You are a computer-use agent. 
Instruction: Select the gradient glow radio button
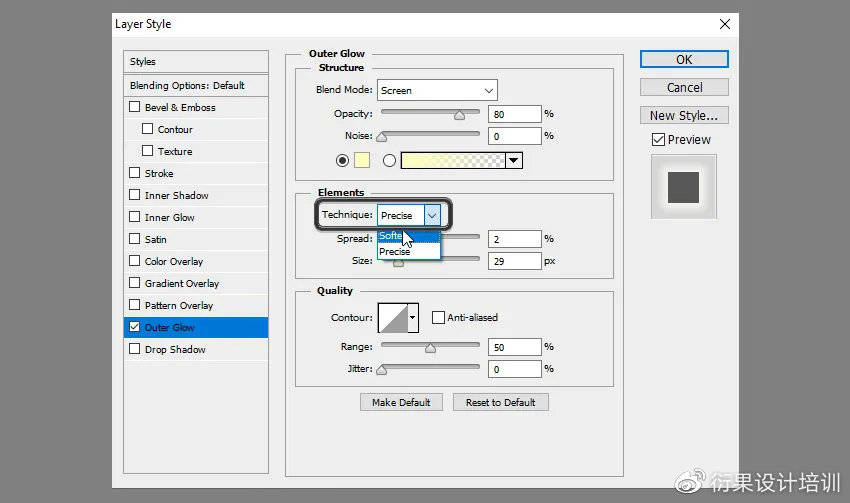point(389,160)
